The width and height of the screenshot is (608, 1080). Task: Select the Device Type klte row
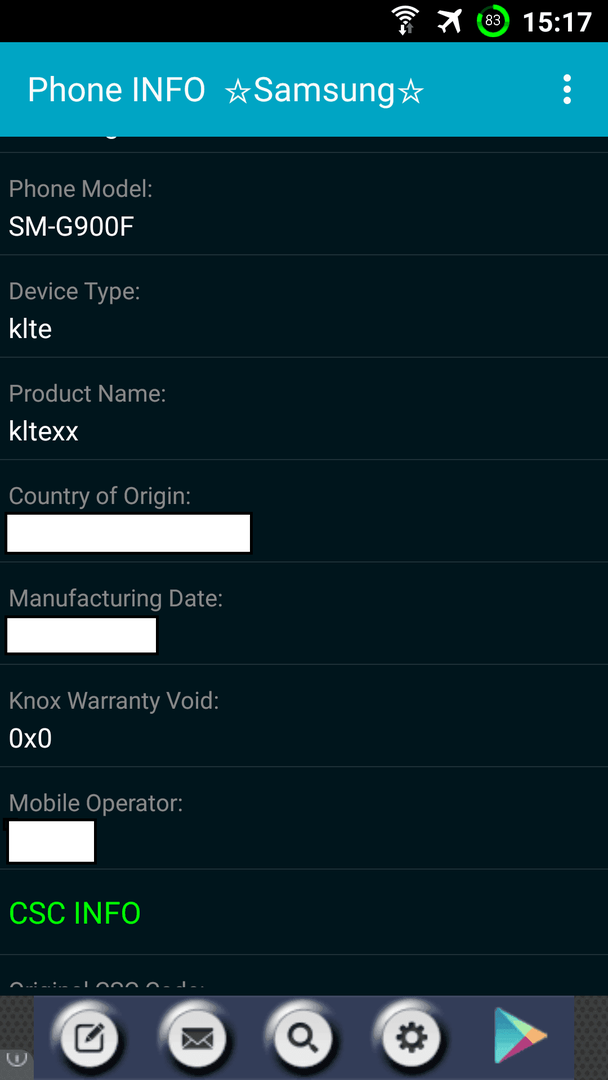tap(304, 306)
